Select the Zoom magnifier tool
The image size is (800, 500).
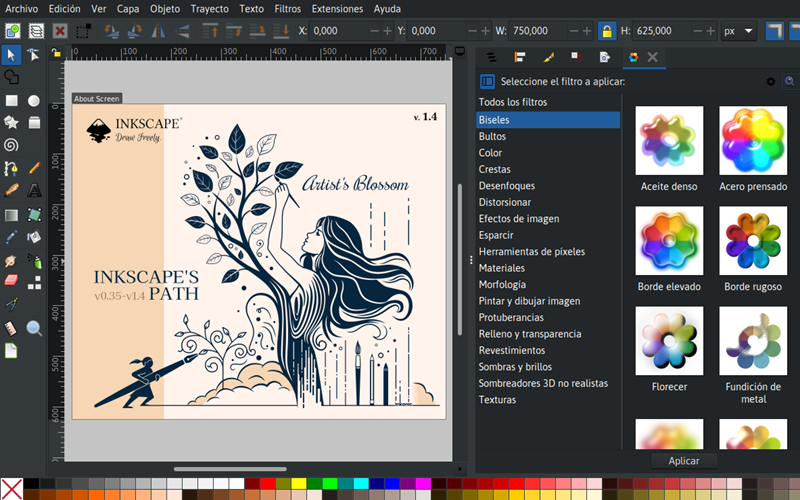pyautogui.click(x=34, y=328)
